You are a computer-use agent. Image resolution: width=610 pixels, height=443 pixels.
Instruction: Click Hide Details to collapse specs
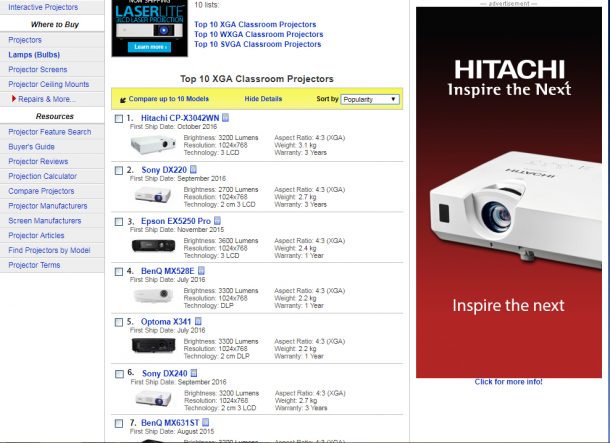[x=263, y=99]
